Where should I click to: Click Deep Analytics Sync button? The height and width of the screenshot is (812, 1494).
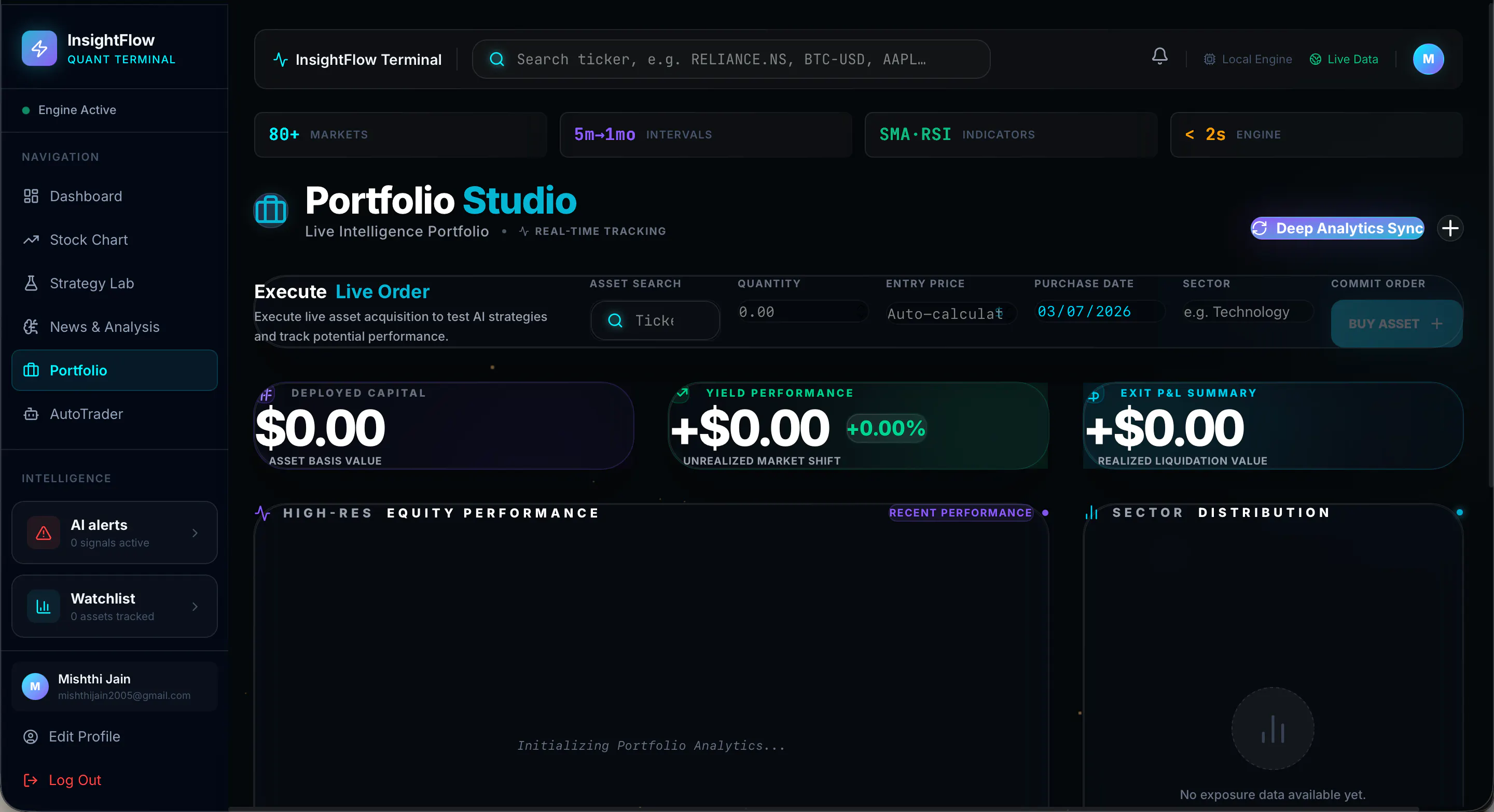pos(1337,228)
